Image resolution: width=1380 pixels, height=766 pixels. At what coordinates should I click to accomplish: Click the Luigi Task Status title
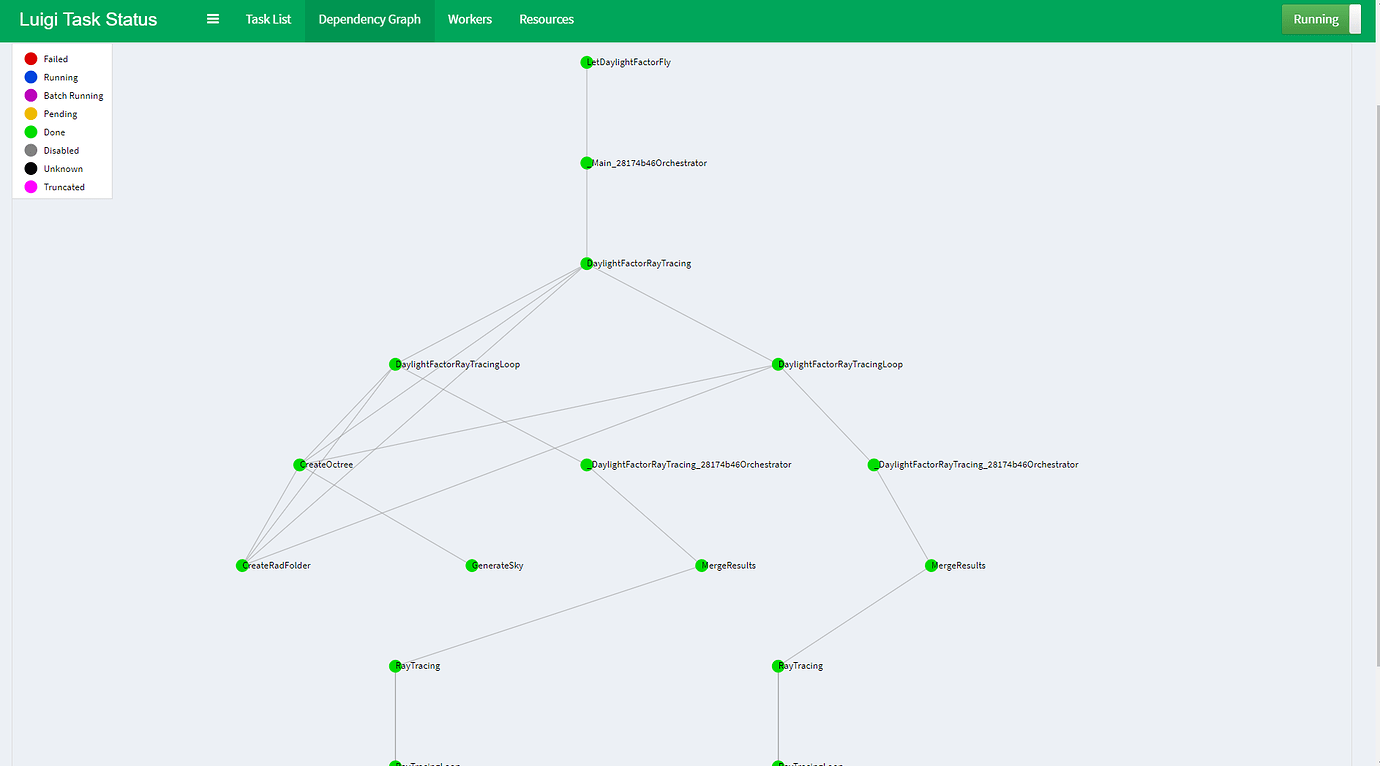pyautogui.click(x=87, y=19)
